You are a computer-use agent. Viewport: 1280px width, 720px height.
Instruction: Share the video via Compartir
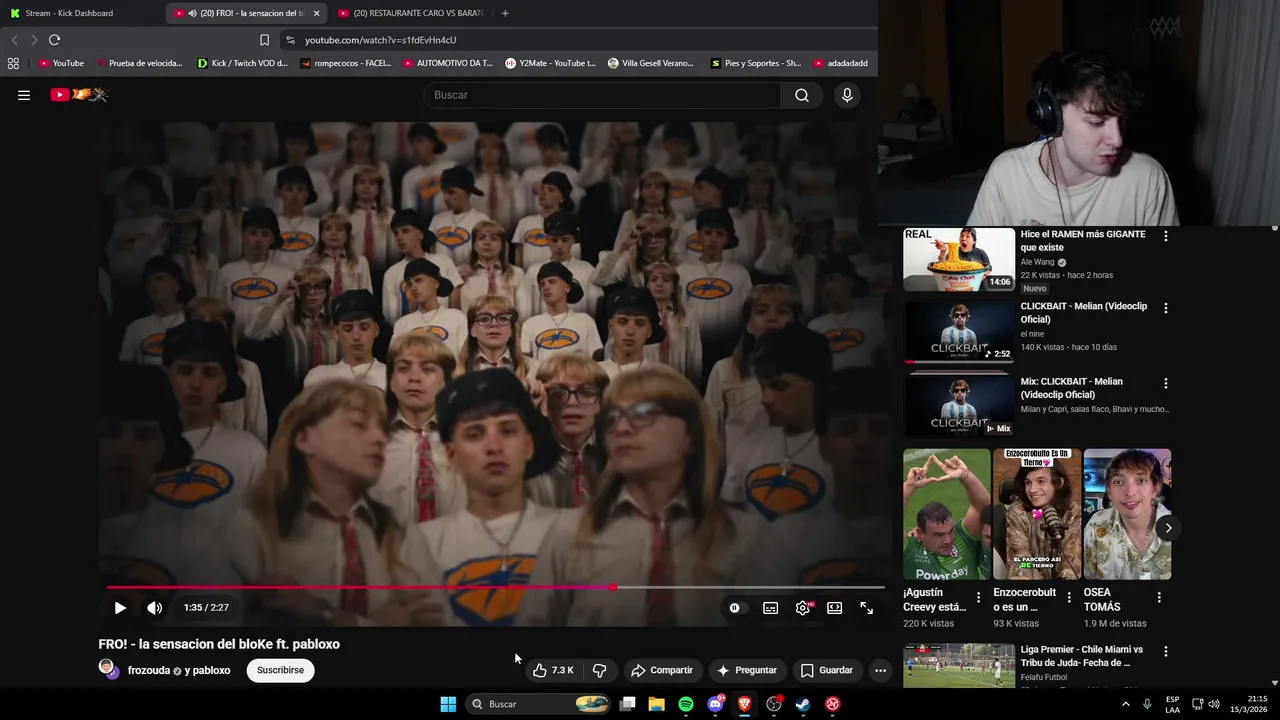pos(662,670)
